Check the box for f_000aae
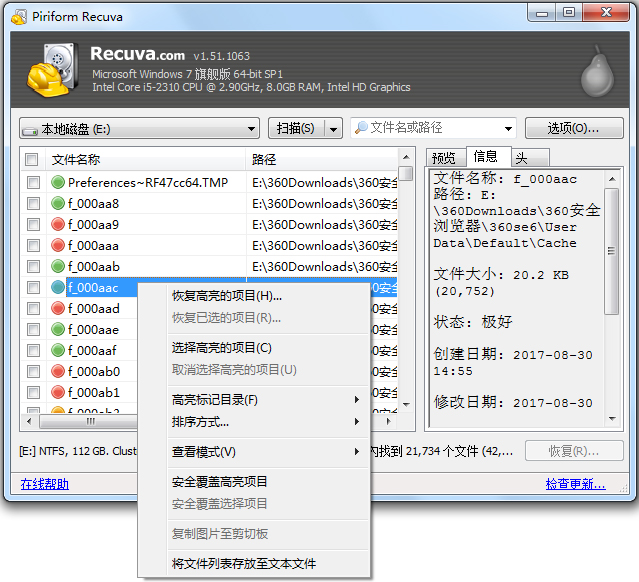The width and height of the screenshot is (639, 582). tap(33, 329)
